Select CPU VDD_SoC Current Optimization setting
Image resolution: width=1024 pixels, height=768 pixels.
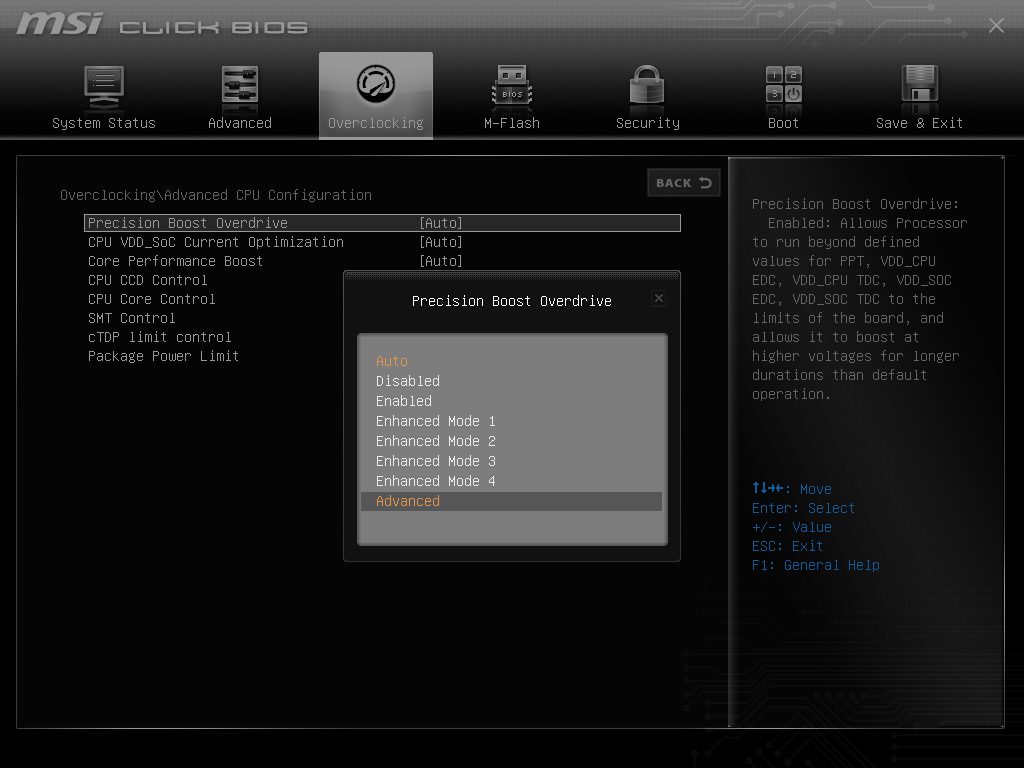pos(216,242)
